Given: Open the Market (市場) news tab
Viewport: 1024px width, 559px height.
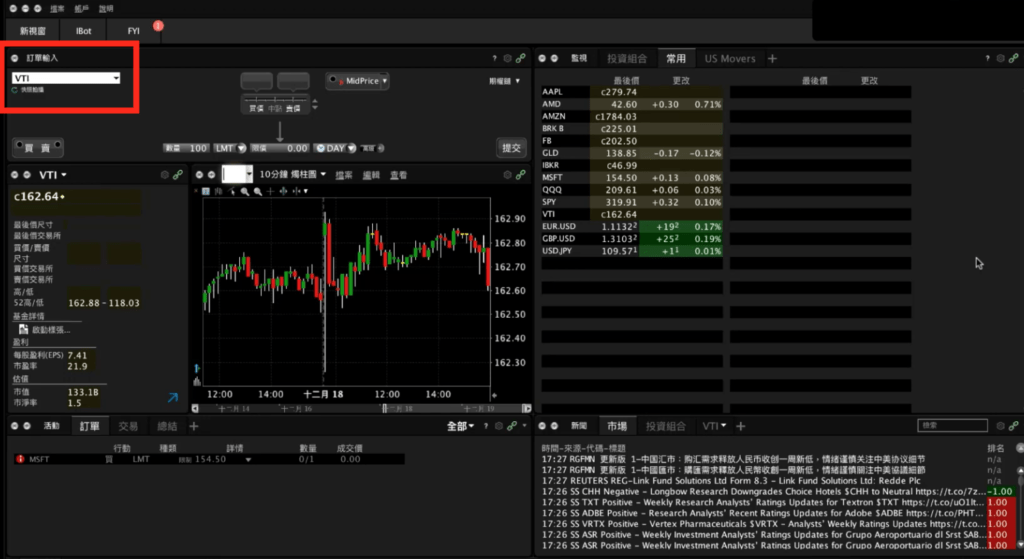Looking at the screenshot, I should point(616,426).
